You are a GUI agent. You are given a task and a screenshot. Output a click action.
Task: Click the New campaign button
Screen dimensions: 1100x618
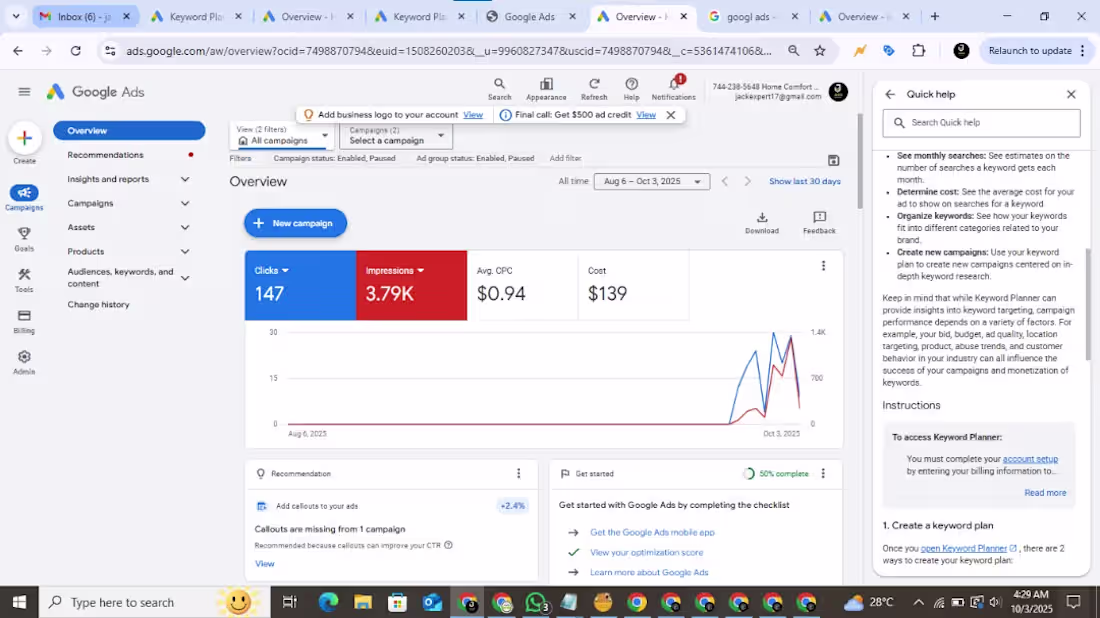295,223
